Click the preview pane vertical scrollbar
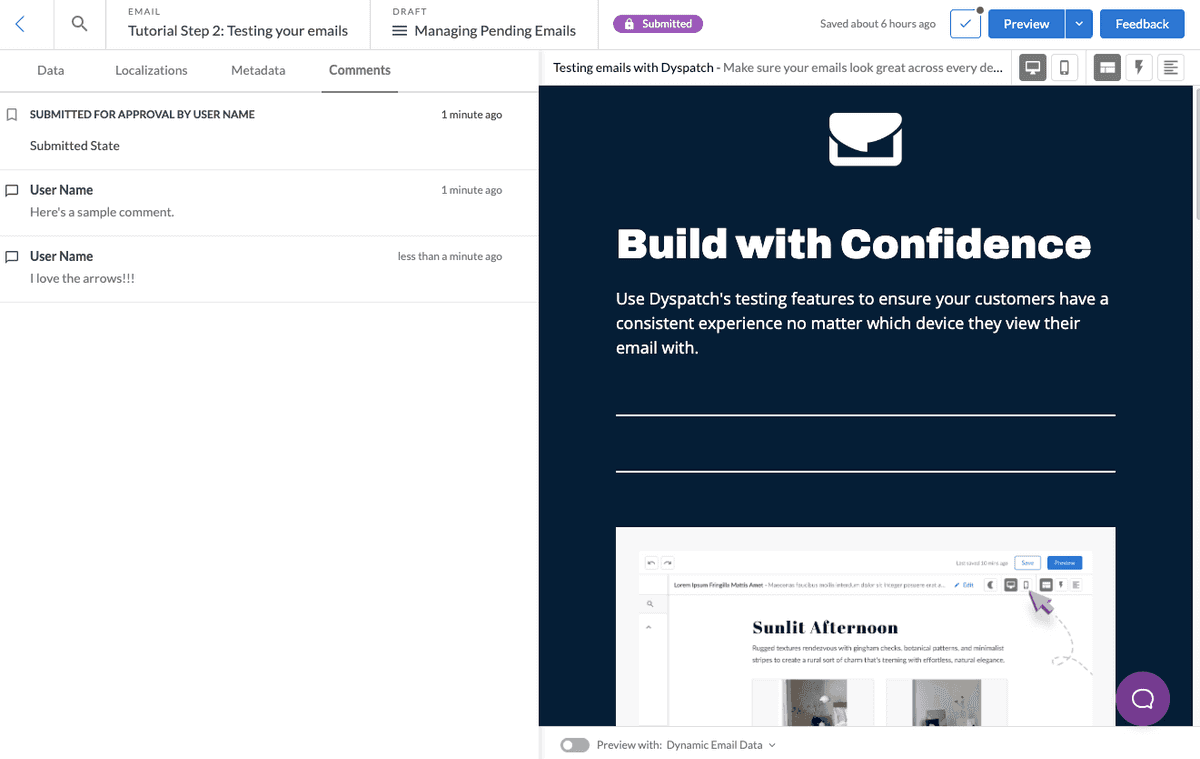The height and width of the screenshot is (759, 1200). (x=1197, y=153)
